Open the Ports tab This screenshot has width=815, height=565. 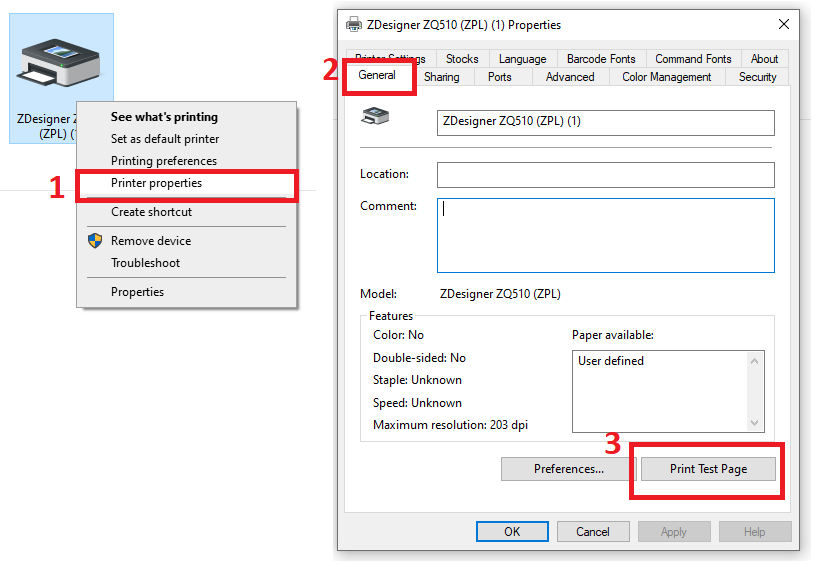tap(499, 77)
